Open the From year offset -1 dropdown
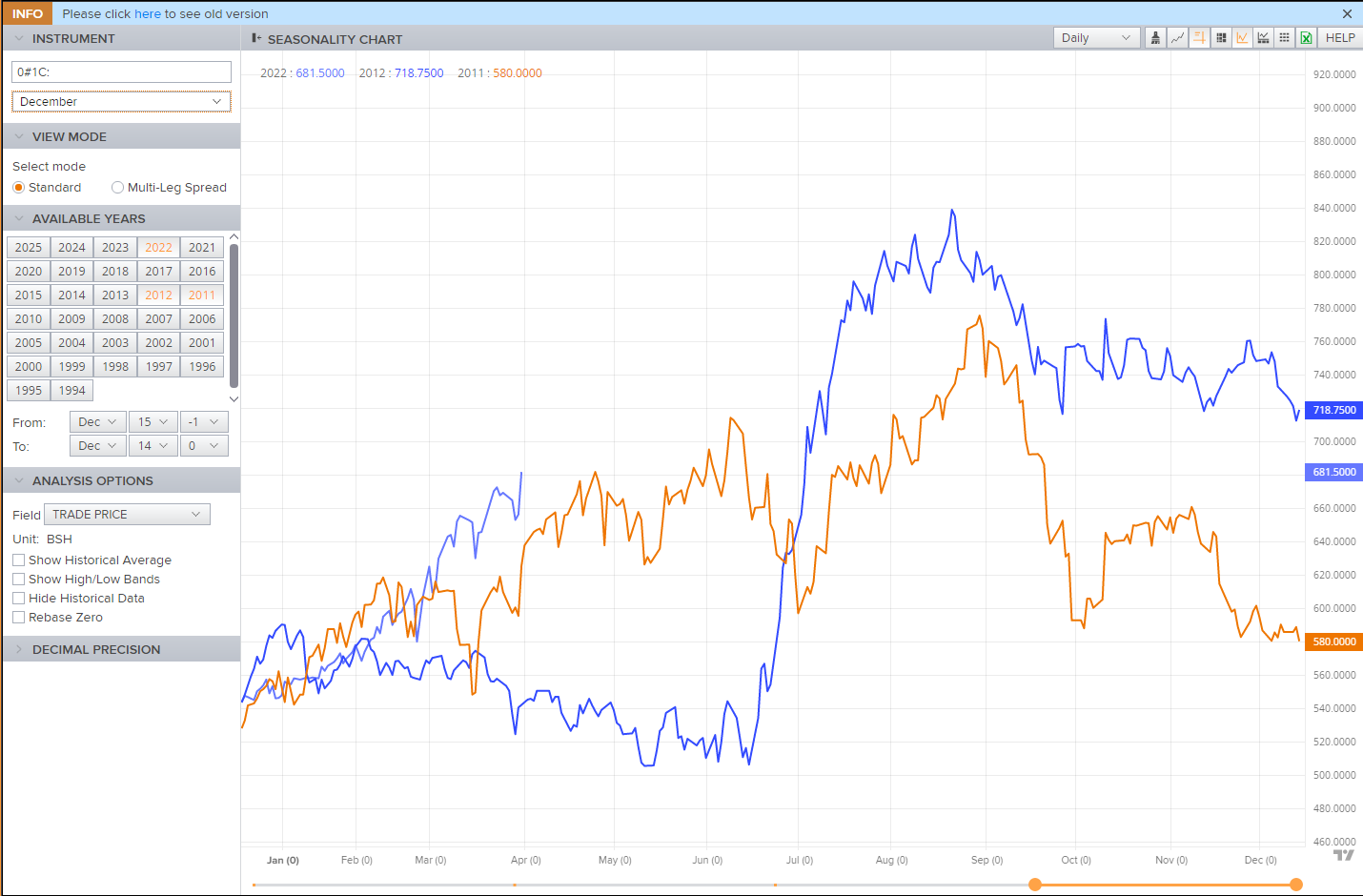 [x=204, y=421]
